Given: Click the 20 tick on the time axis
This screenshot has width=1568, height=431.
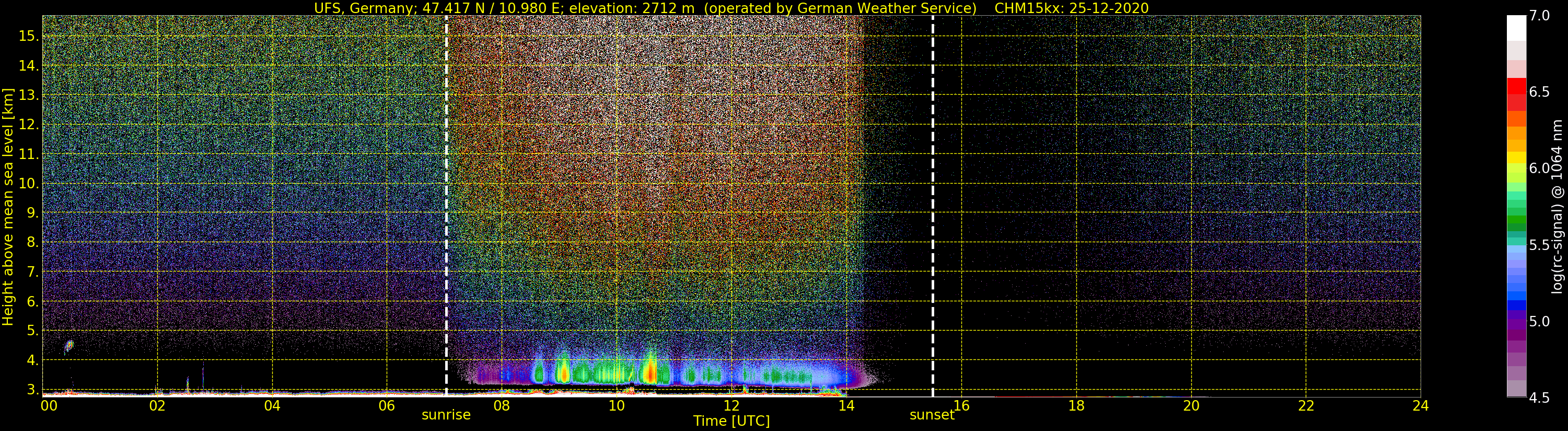Looking at the screenshot, I should 1191,406.
